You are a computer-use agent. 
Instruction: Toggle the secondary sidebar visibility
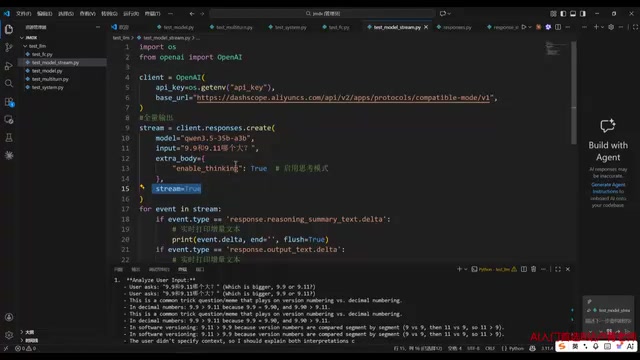coord(583,13)
